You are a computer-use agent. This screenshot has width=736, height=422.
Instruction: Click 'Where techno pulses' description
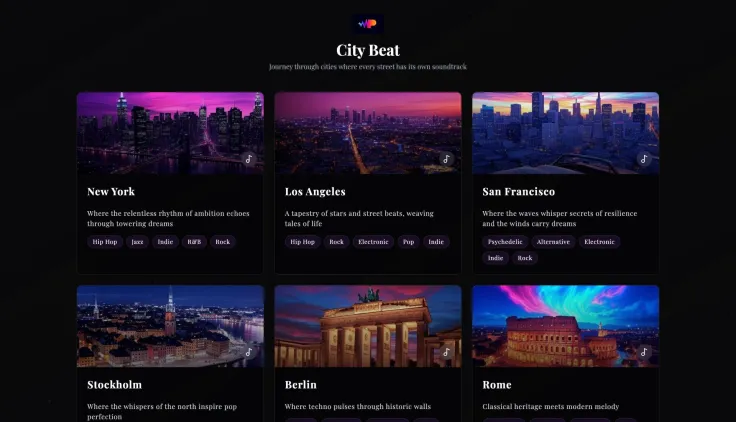[x=358, y=407]
